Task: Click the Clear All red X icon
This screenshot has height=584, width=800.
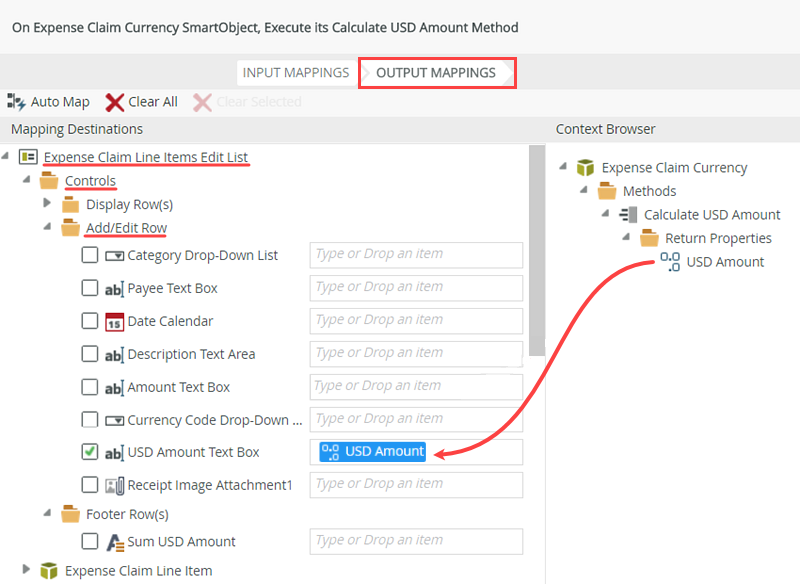Action: pyautogui.click(x=115, y=103)
